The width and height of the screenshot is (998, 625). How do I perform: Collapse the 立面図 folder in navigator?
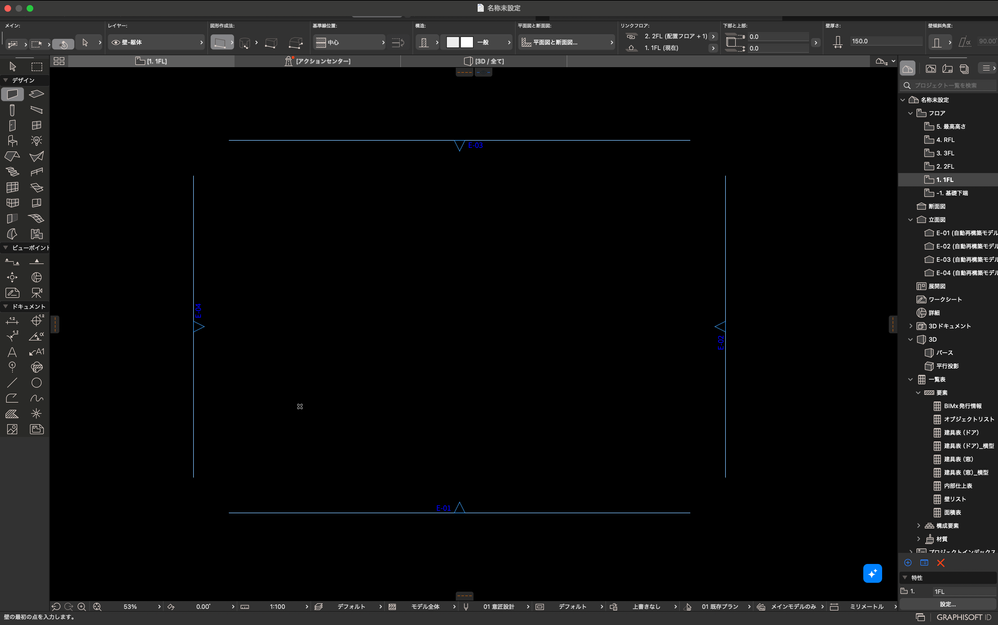point(910,220)
